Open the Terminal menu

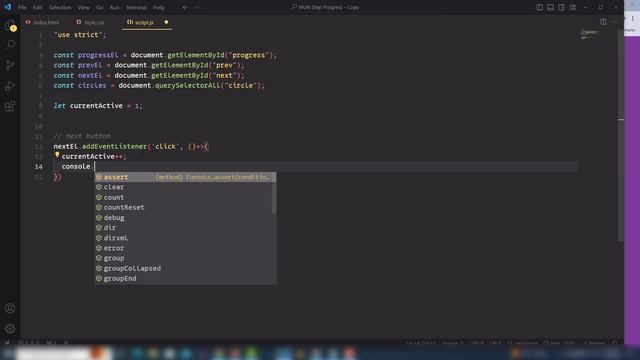click(x=136, y=7)
